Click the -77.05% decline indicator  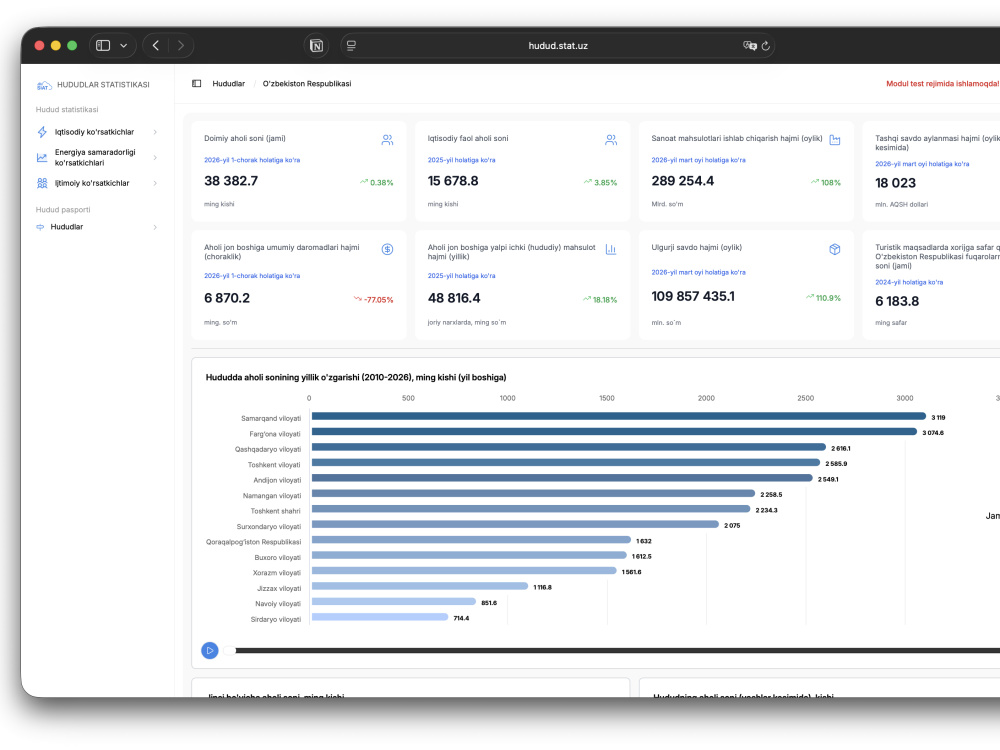(374, 300)
